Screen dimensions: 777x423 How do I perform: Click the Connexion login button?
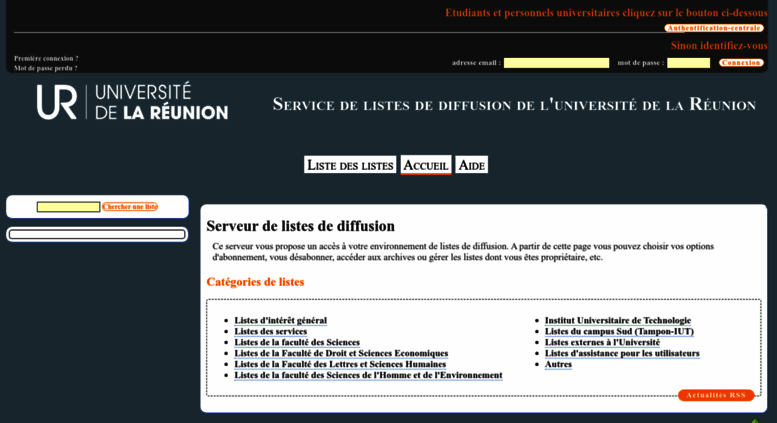click(741, 62)
